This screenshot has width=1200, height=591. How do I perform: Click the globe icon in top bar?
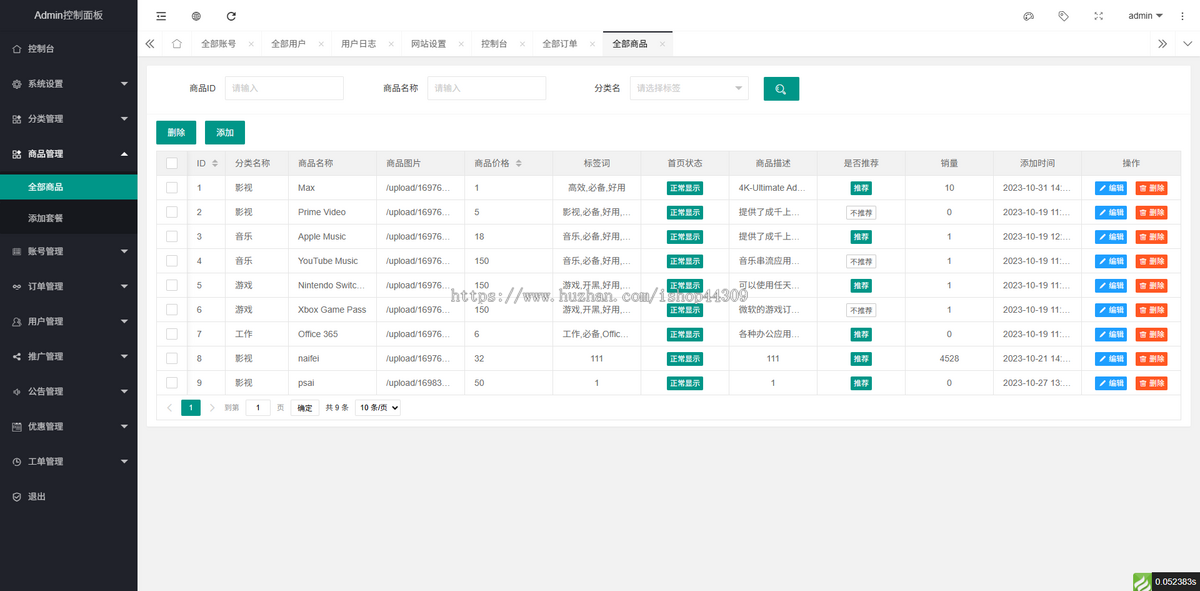[x=196, y=16]
